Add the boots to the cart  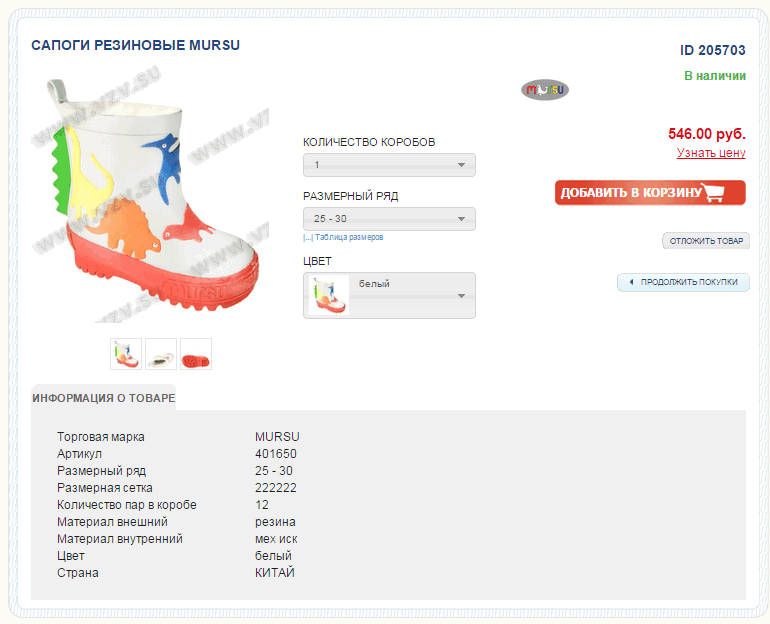click(650, 193)
